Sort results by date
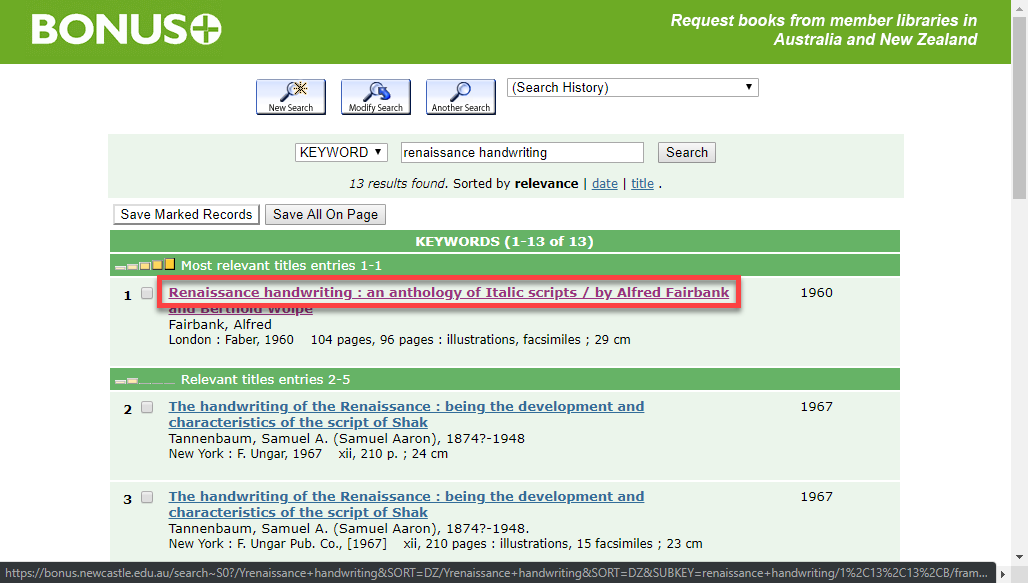This screenshot has height=583, width=1028. [x=604, y=184]
